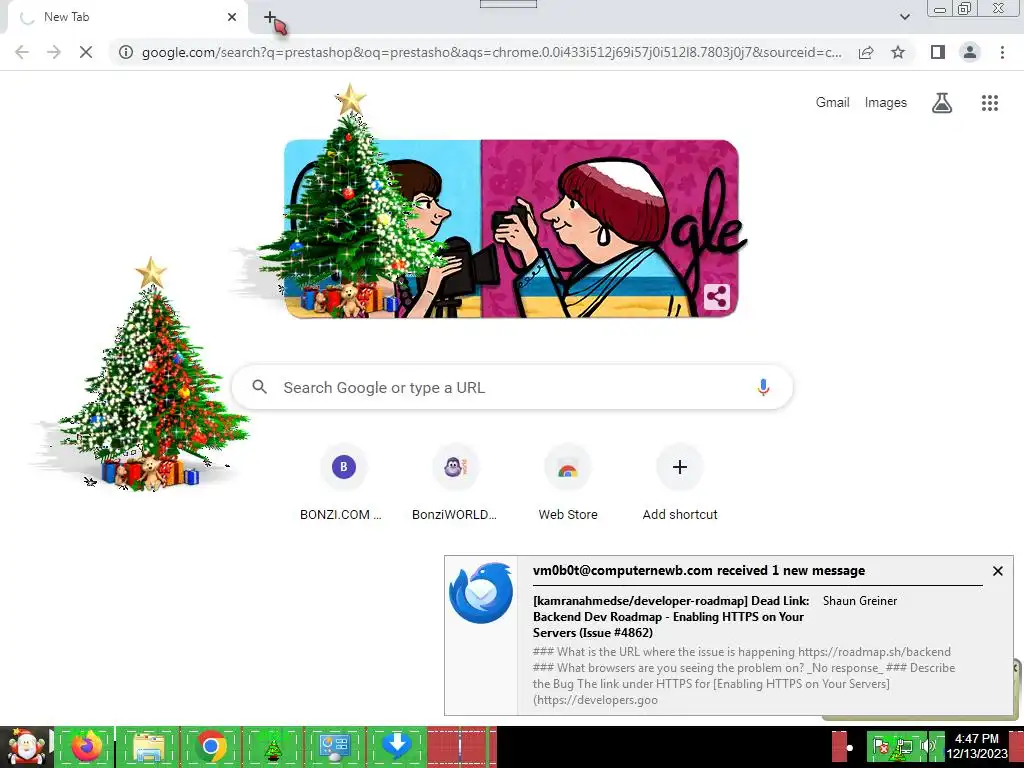The height and width of the screenshot is (768, 1024).
Task: Add a new shortcut tile
Action: [x=680, y=483]
